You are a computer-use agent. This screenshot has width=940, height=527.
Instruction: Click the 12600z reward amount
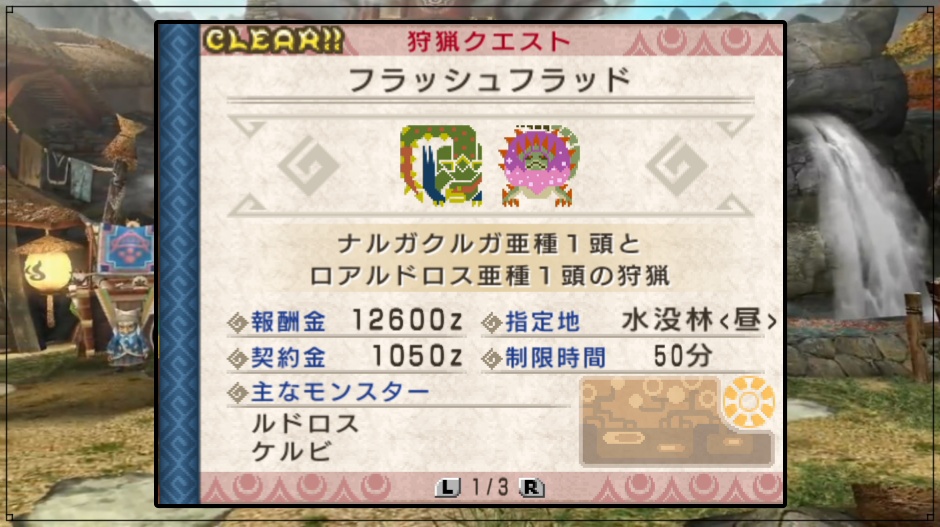pos(407,321)
